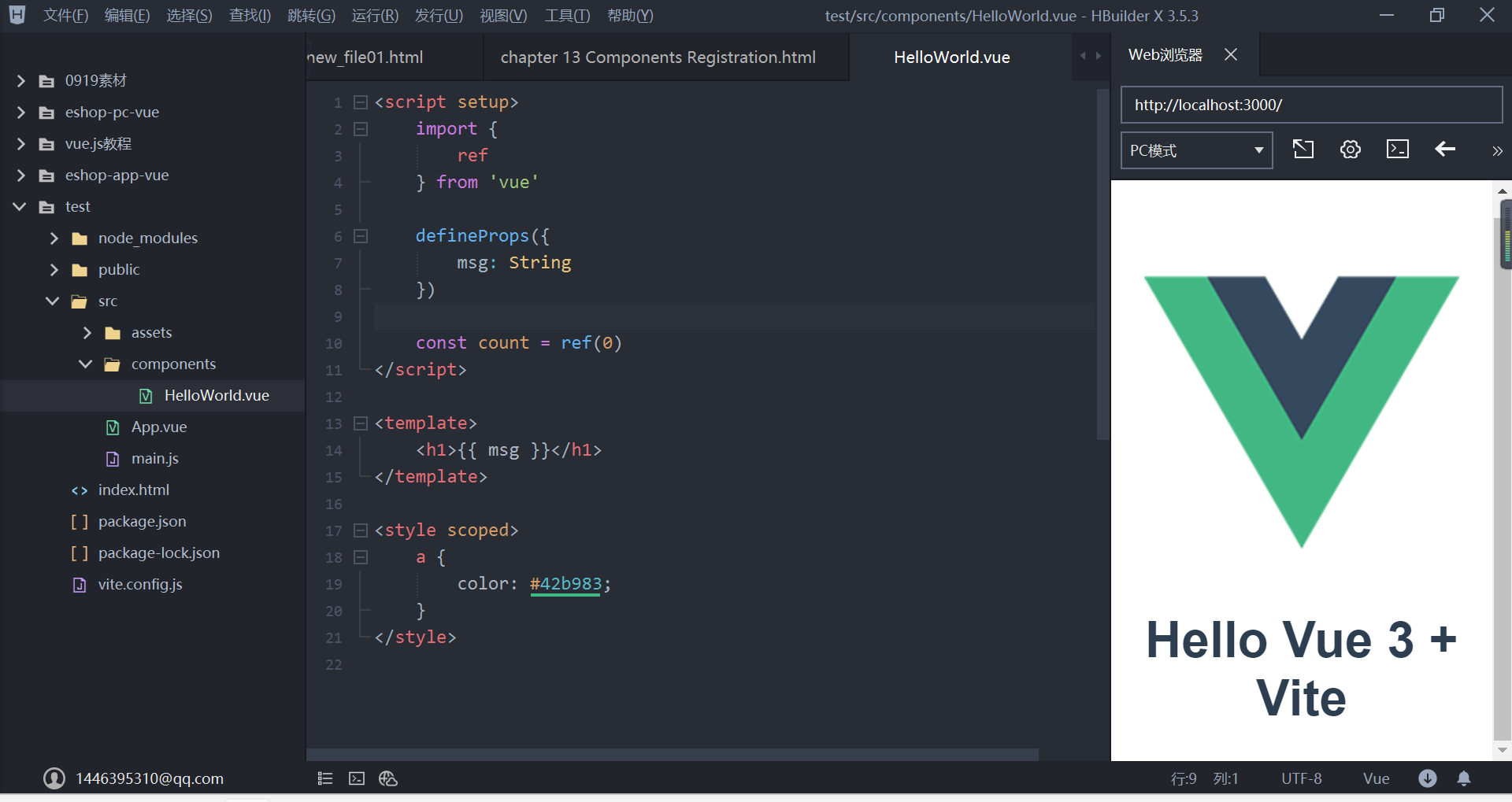Switch to chapter 13 Components Registration.html tab
Screen dimensions: 1512x802
[x=666, y=57]
